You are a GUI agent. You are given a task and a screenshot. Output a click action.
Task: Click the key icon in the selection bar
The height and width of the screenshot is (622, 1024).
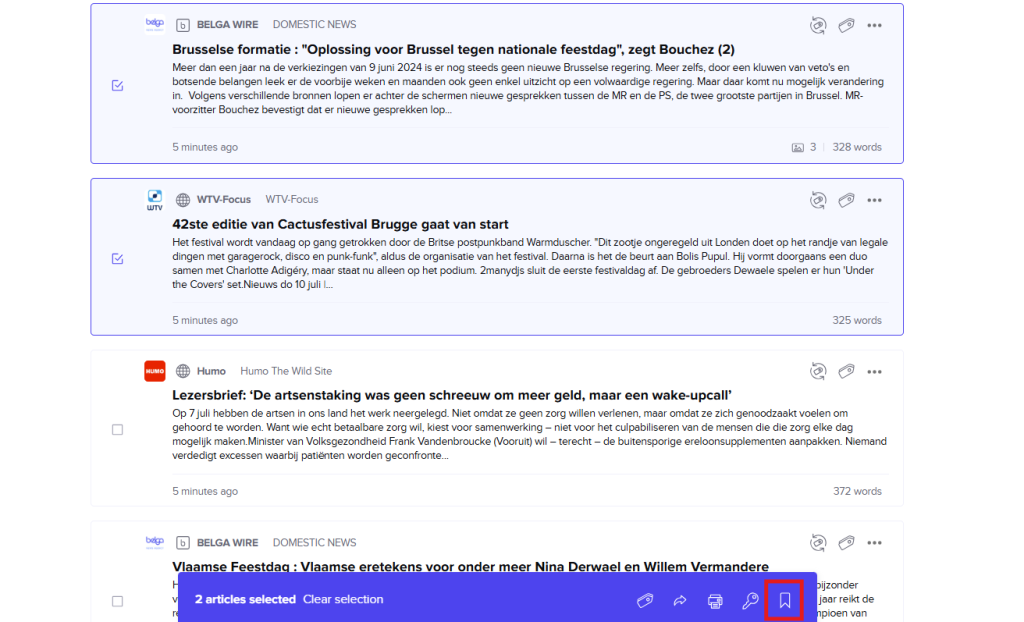tap(750, 600)
